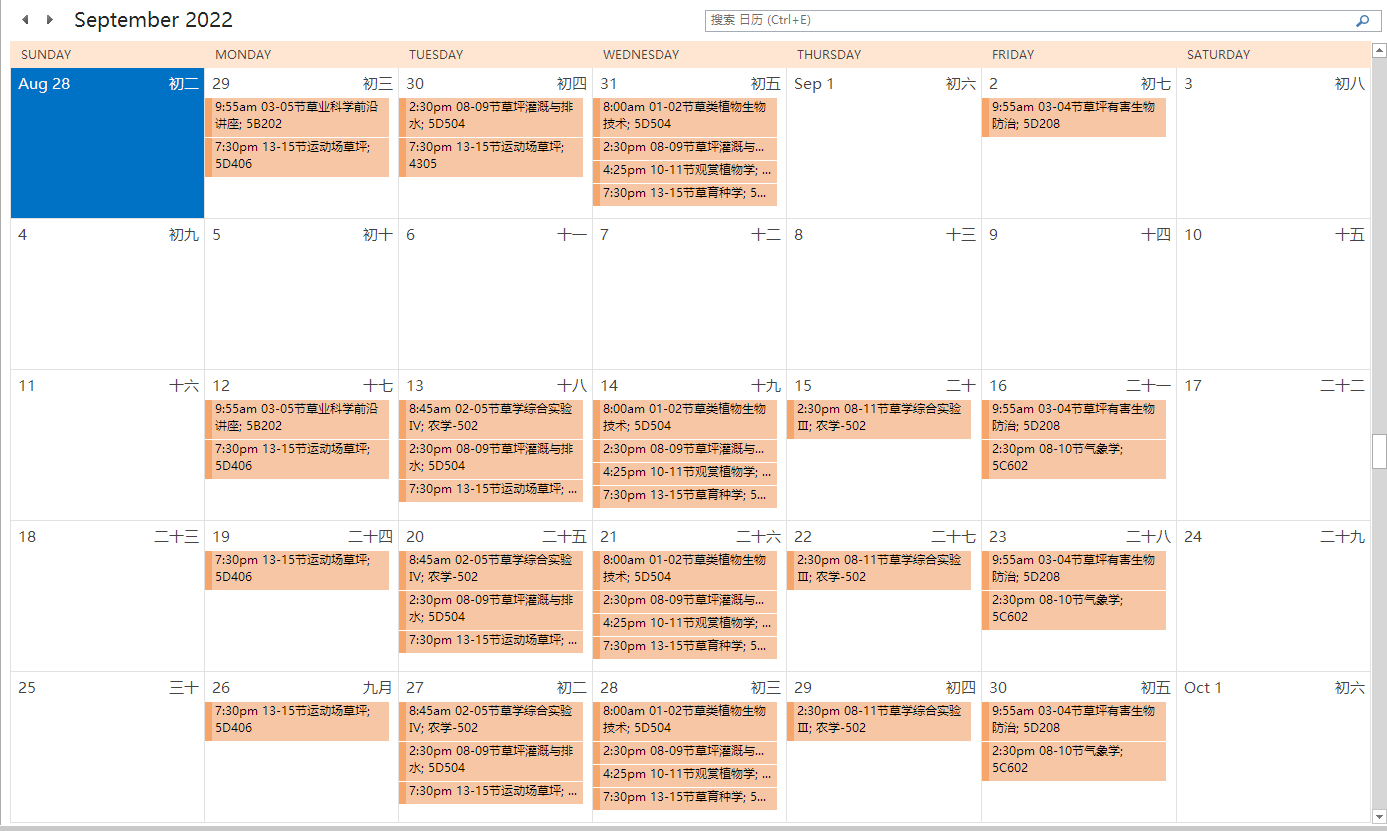
Task: Click the SATURDAY column header
Action: click(x=1218, y=55)
